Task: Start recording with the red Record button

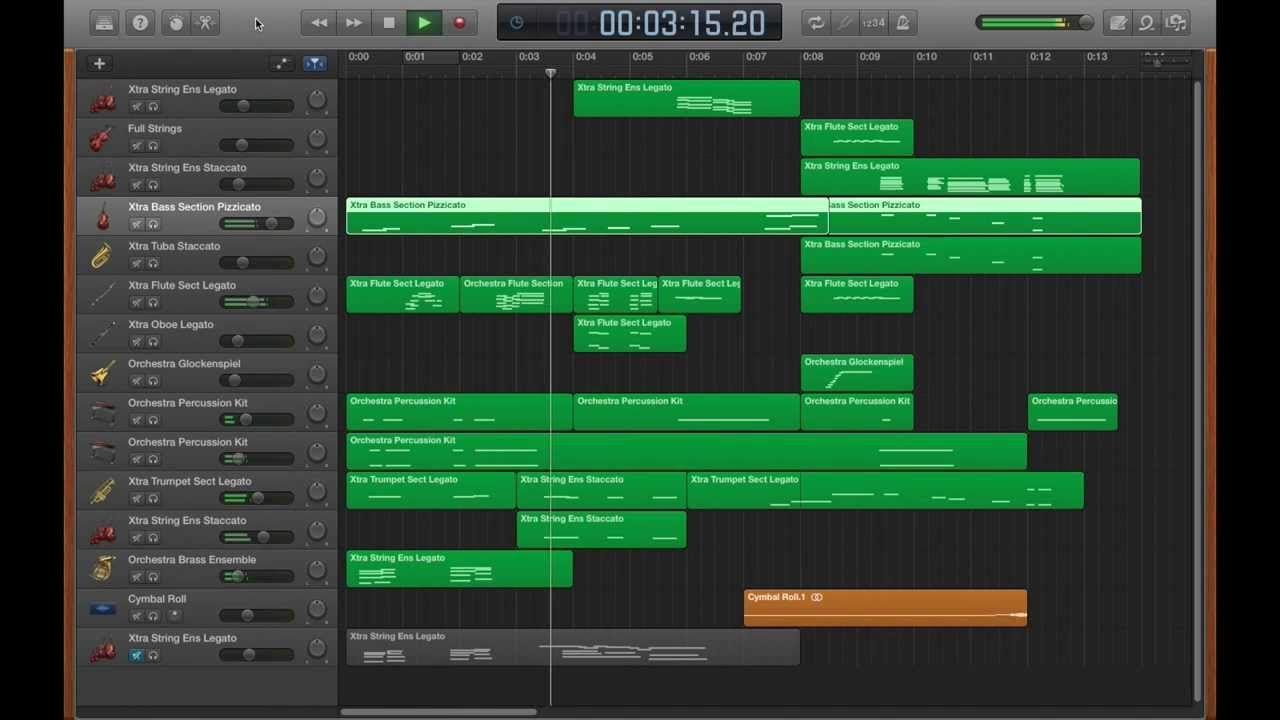Action: [x=459, y=23]
